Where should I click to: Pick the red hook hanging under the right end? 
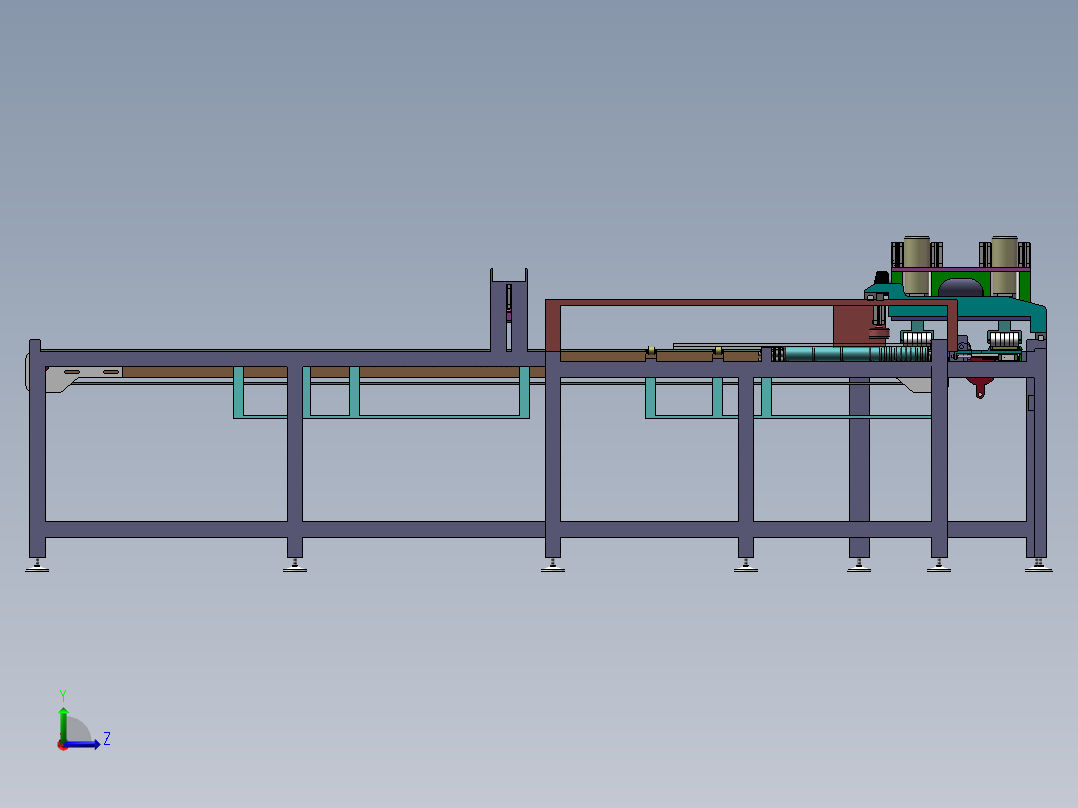click(980, 387)
